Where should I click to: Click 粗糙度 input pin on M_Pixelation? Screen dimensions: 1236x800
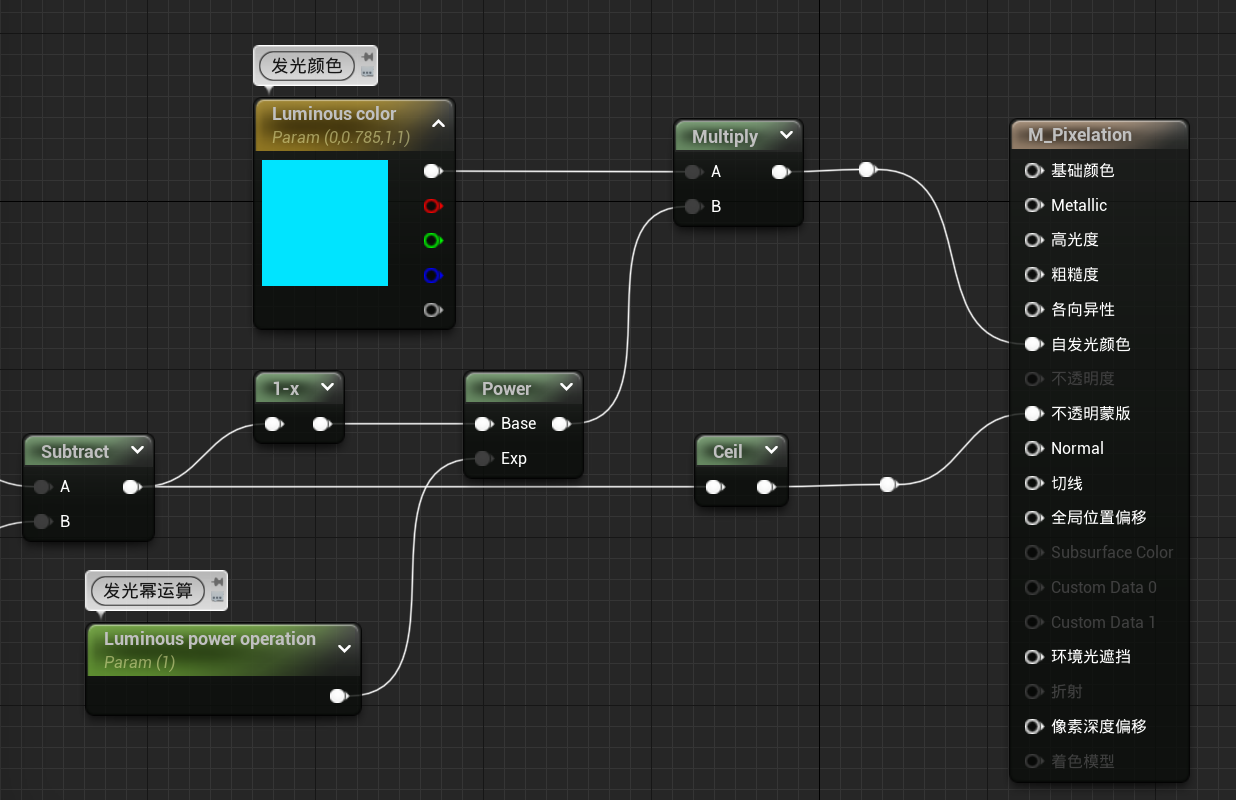1034,275
